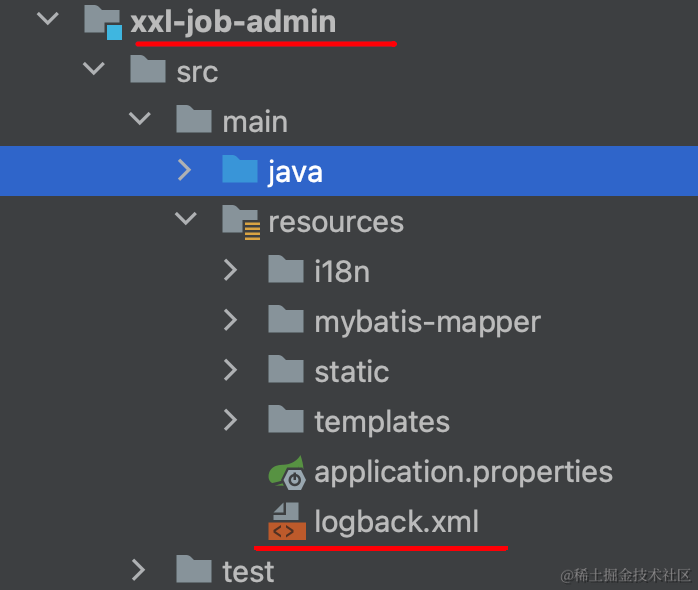Collapse the main folder chevron
The image size is (698, 590).
point(140,118)
